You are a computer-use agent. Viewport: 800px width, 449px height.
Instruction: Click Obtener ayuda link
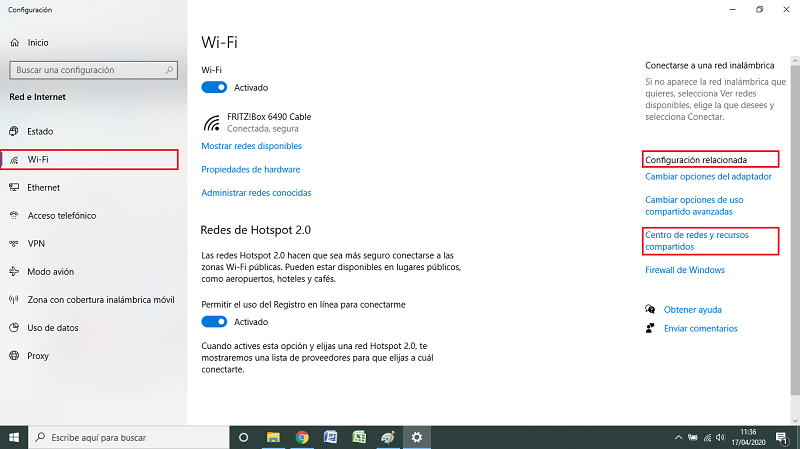click(x=692, y=310)
